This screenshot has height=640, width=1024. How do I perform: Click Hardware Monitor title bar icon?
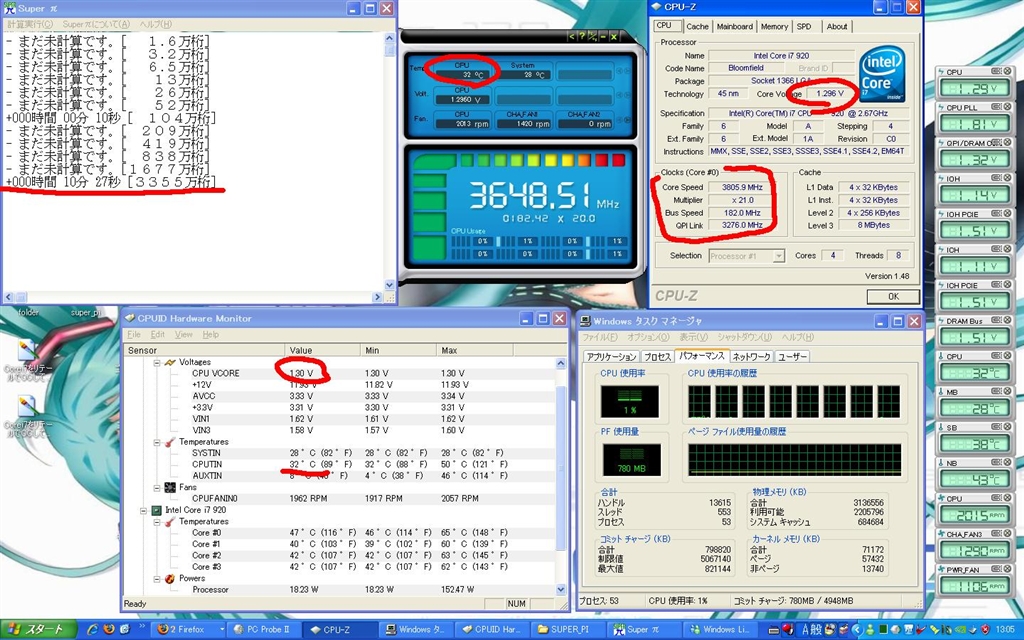[x=129, y=318]
